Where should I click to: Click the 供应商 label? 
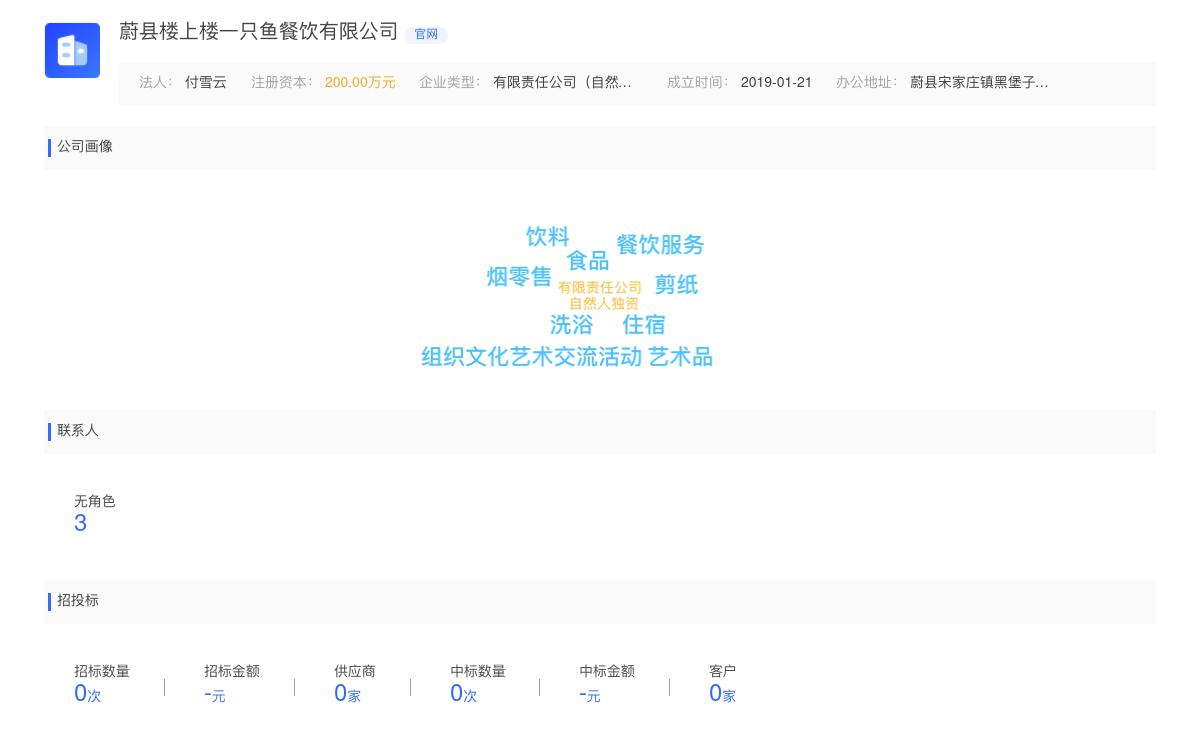point(355,672)
